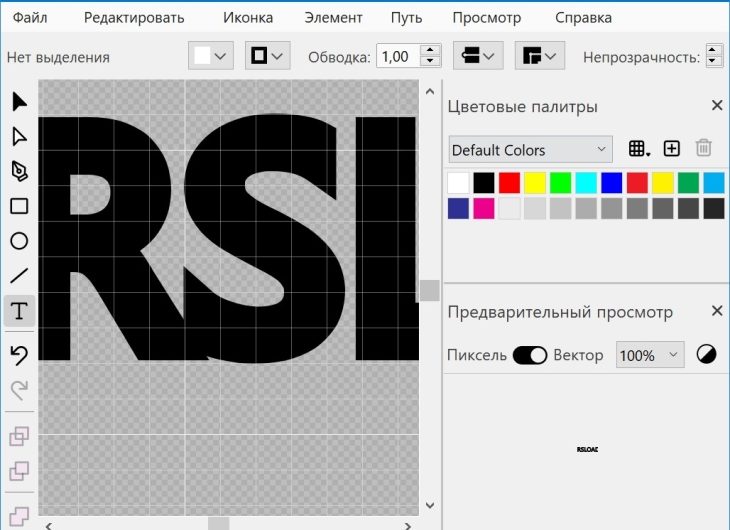Select the Pen tool
Screen dimensions: 730x530
click(x=19, y=171)
